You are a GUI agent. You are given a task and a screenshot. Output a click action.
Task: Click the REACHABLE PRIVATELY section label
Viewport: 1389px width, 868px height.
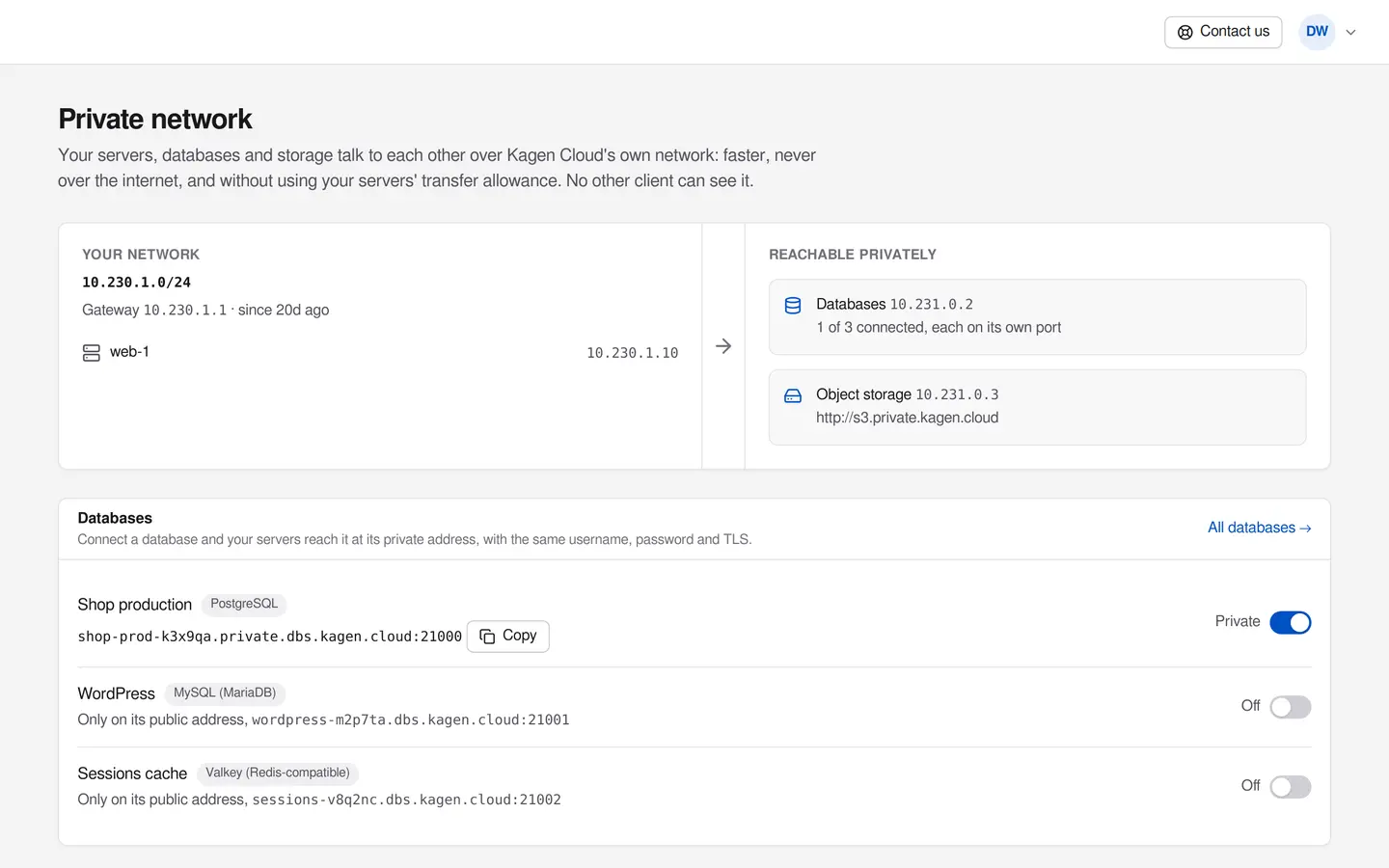tap(853, 255)
